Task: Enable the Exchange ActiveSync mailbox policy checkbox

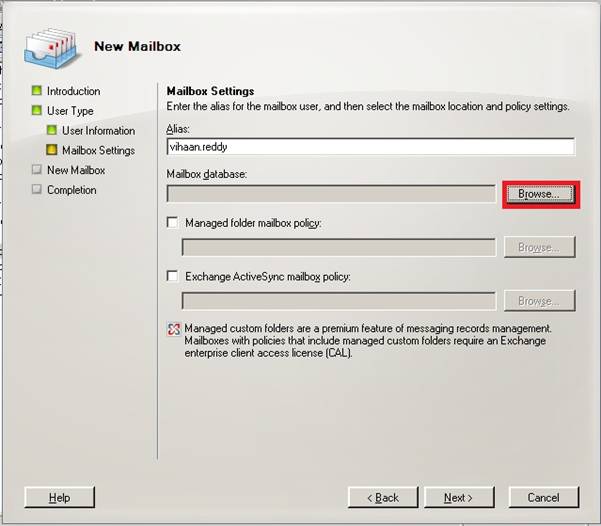Action: click(172, 276)
